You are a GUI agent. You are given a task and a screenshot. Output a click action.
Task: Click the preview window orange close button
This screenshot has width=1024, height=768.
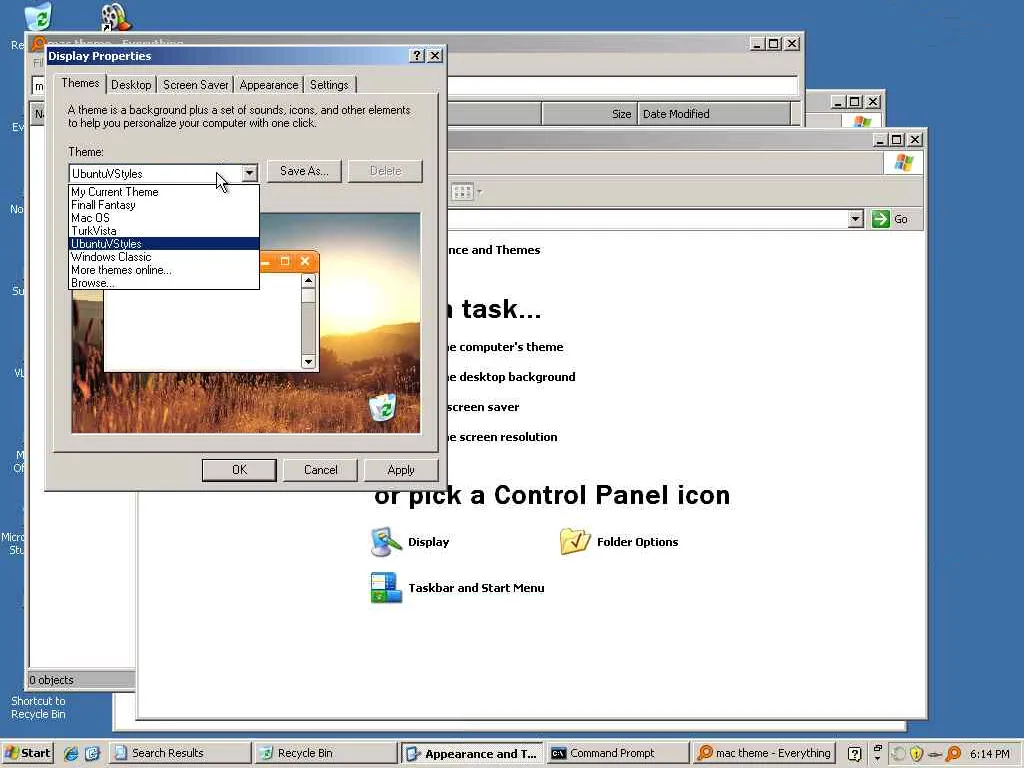(305, 261)
